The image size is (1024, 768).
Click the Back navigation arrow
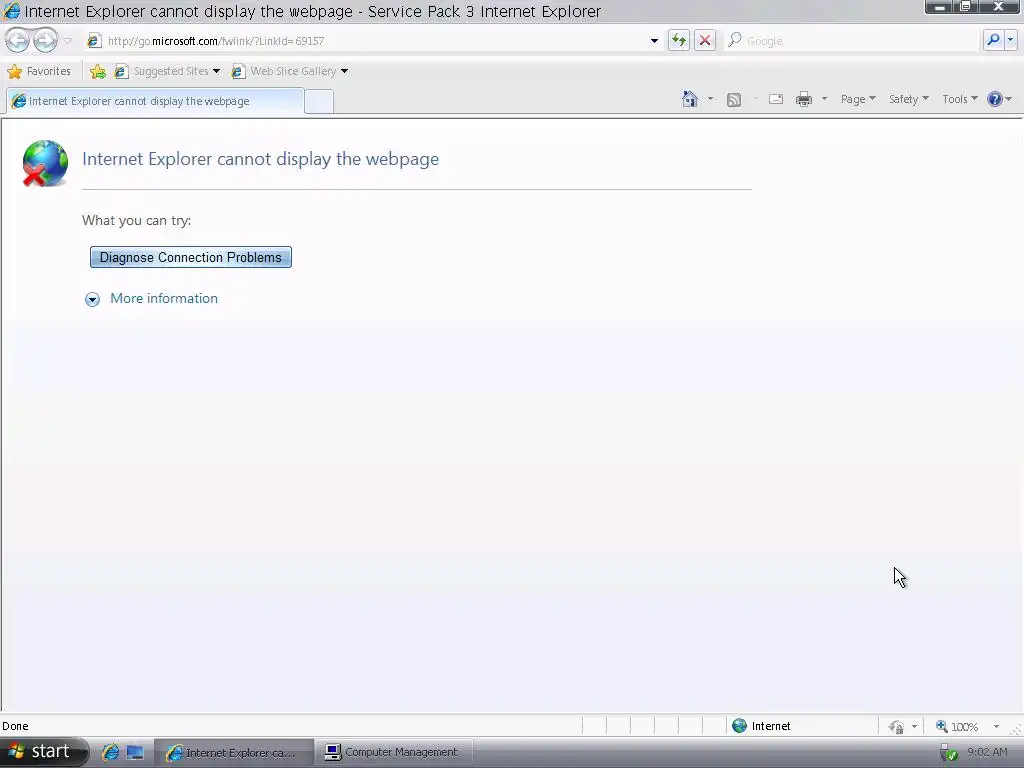pyautogui.click(x=18, y=40)
